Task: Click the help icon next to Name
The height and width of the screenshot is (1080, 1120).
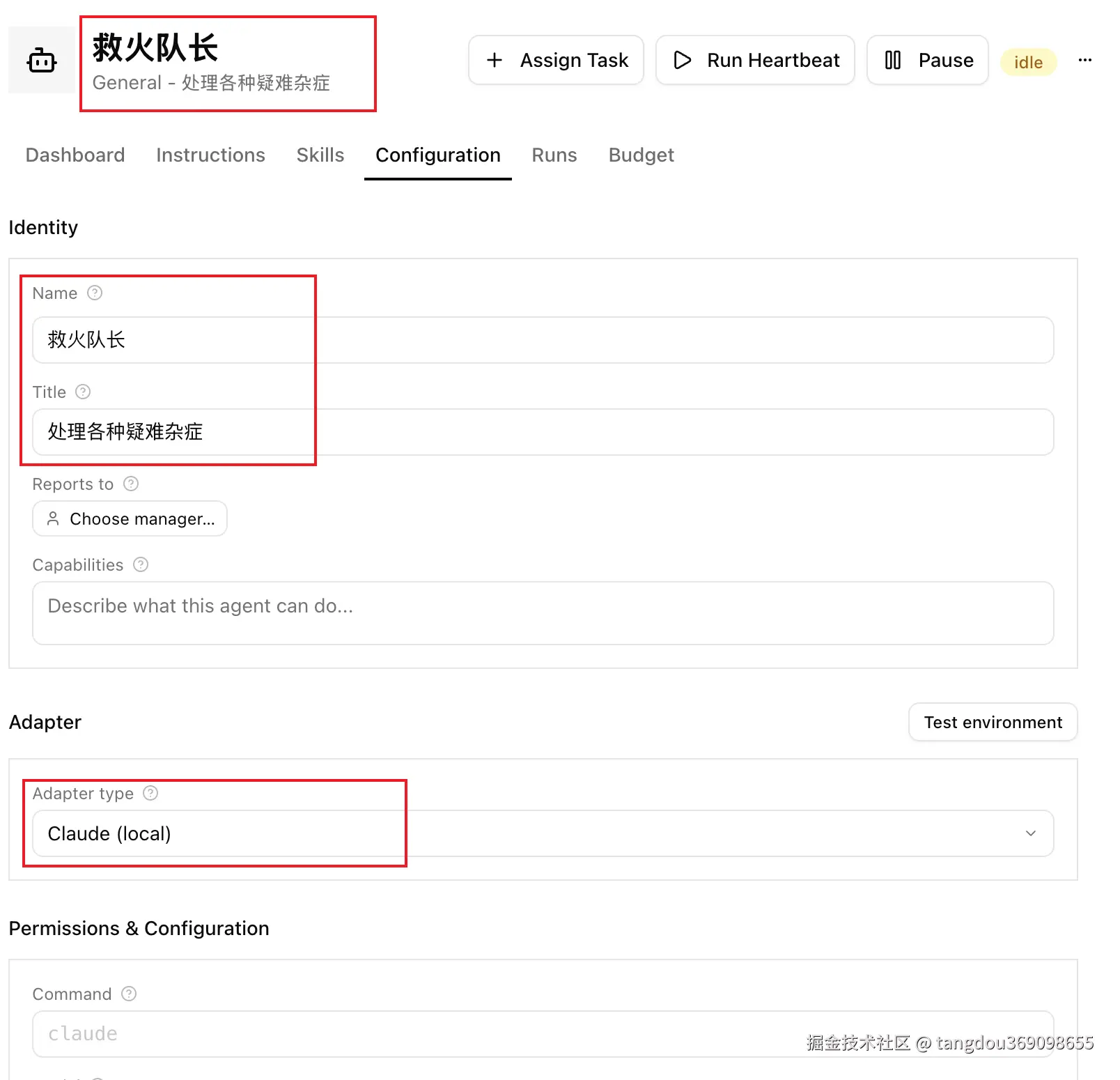Action: tap(95, 293)
